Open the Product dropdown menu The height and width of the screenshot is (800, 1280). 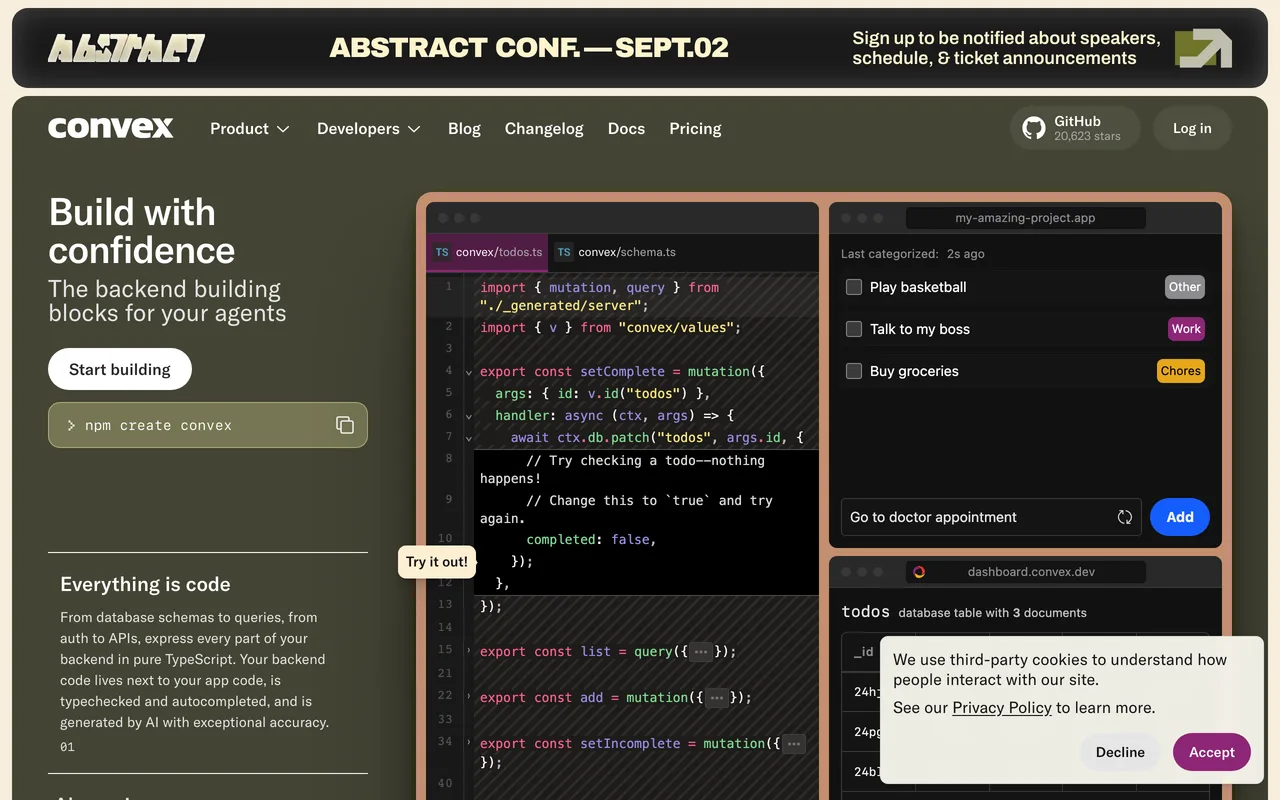(x=249, y=128)
